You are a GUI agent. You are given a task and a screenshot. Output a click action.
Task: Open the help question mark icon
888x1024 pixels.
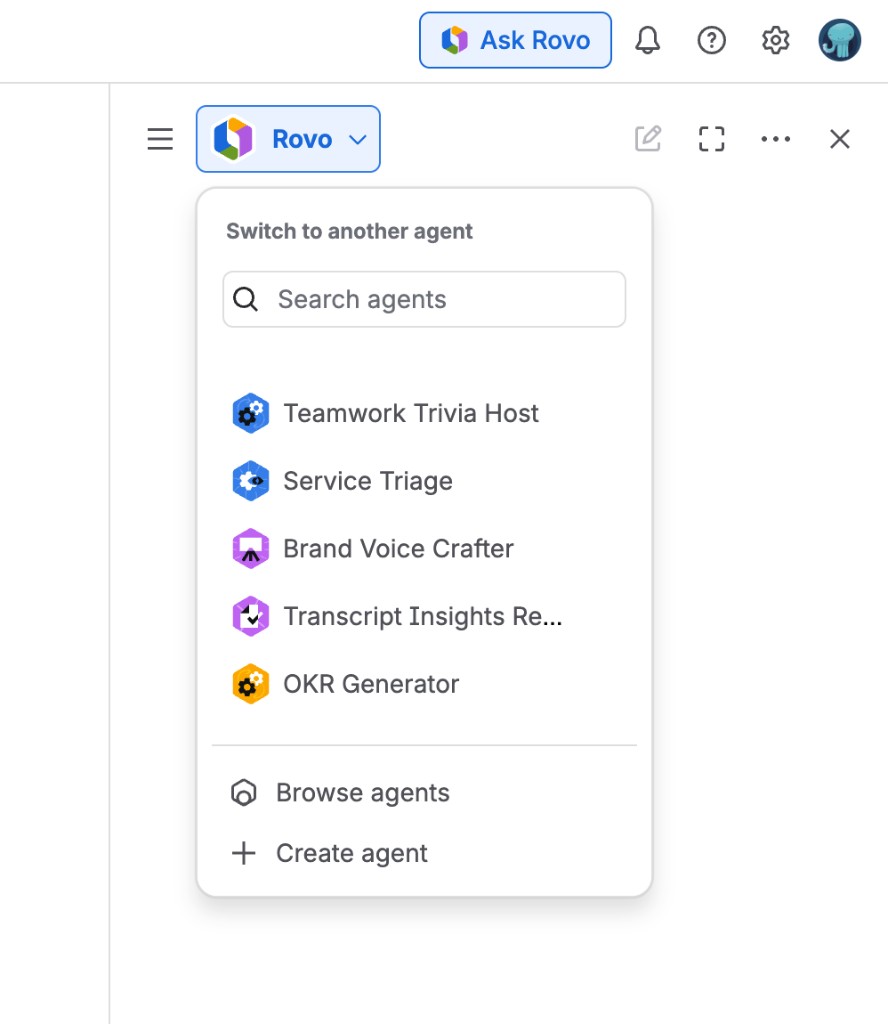pos(711,40)
